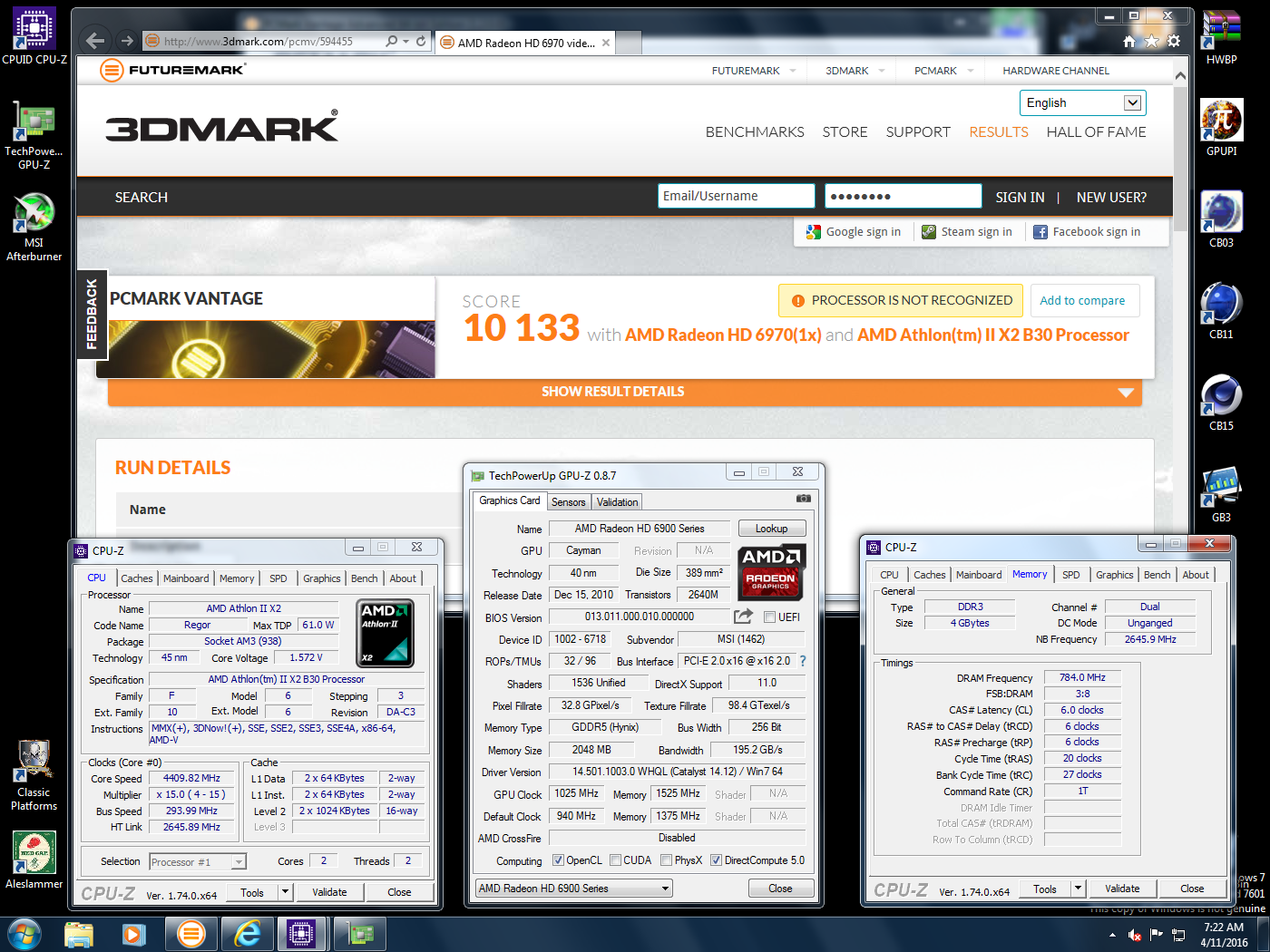Open Classic Platforms desktop icon

34,775
